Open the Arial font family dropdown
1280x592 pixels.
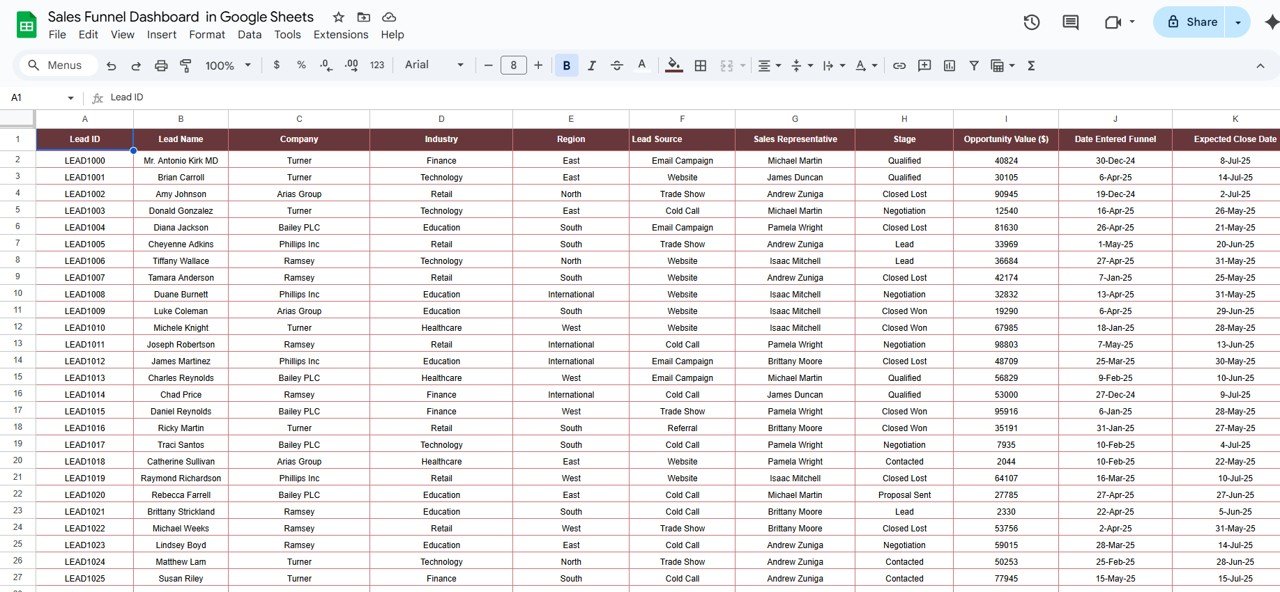point(434,65)
